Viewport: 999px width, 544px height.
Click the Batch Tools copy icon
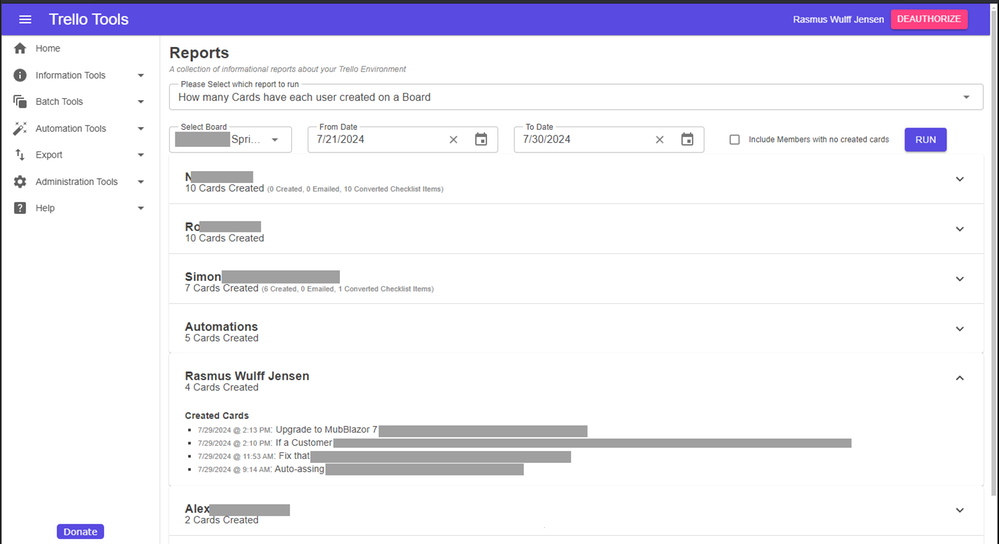(x=20, y=102)
